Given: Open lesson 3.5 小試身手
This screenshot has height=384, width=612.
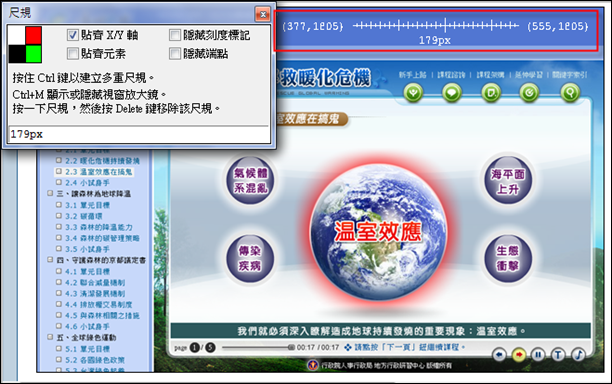Looking at the screenshot, I should click(x=87, y=249).
